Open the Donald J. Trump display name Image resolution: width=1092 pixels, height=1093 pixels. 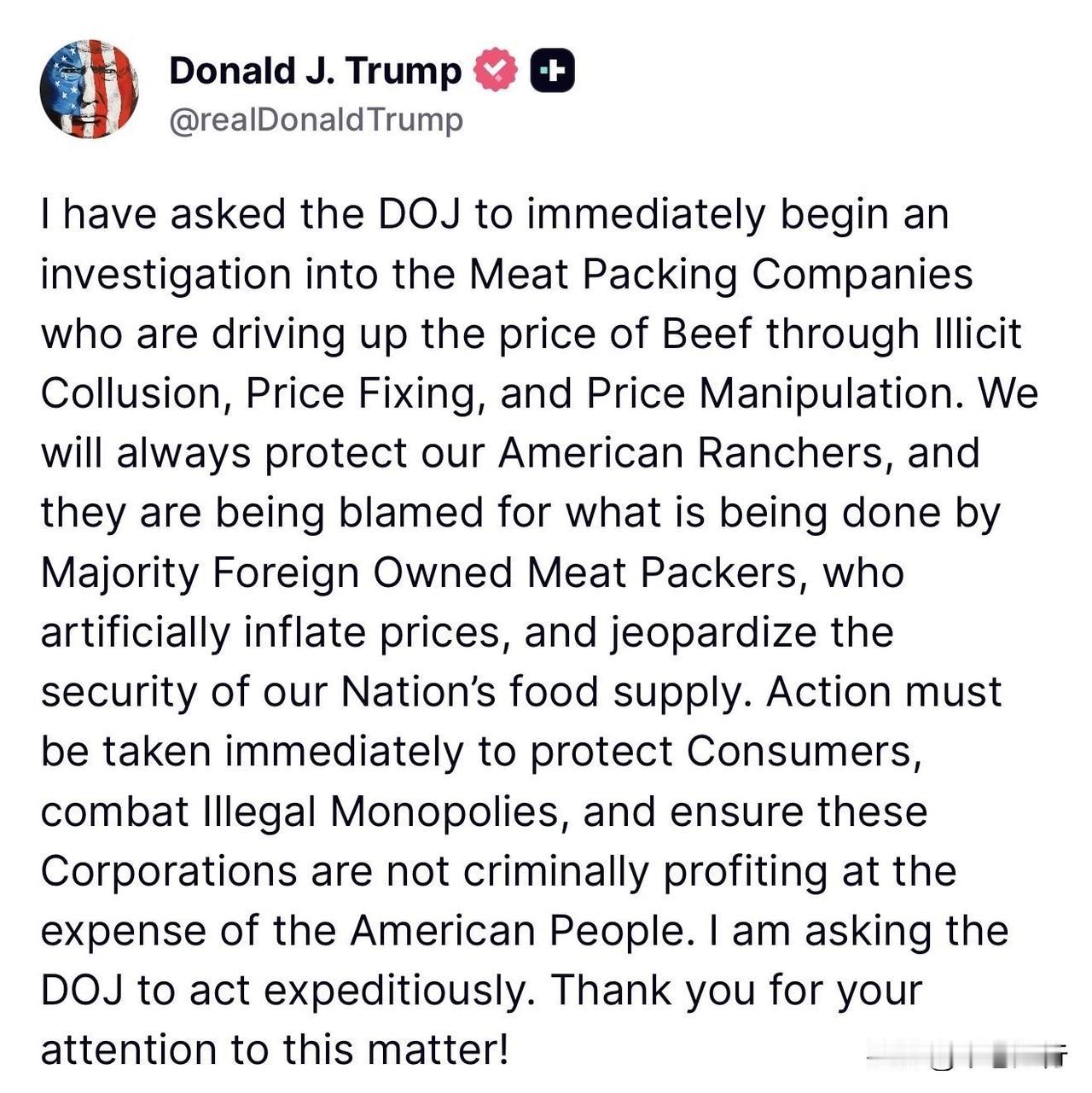coord(315,70)
